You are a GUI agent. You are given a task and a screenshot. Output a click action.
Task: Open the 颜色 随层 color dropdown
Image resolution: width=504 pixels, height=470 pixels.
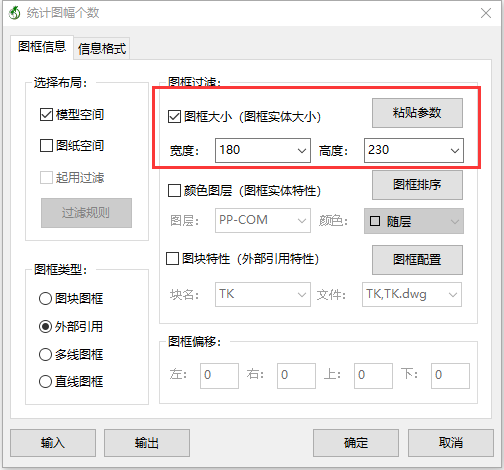414,221
